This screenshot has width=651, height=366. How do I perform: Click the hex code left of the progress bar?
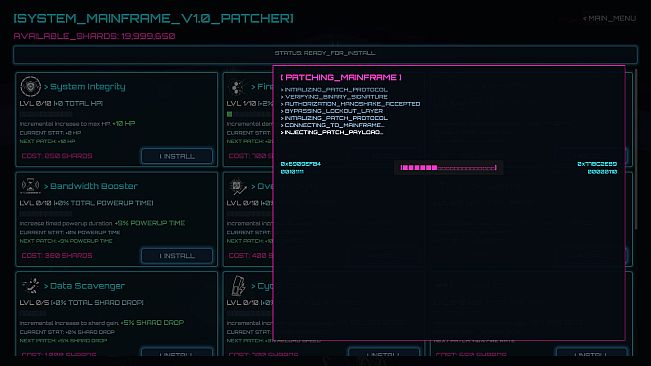tap(301, 164)
